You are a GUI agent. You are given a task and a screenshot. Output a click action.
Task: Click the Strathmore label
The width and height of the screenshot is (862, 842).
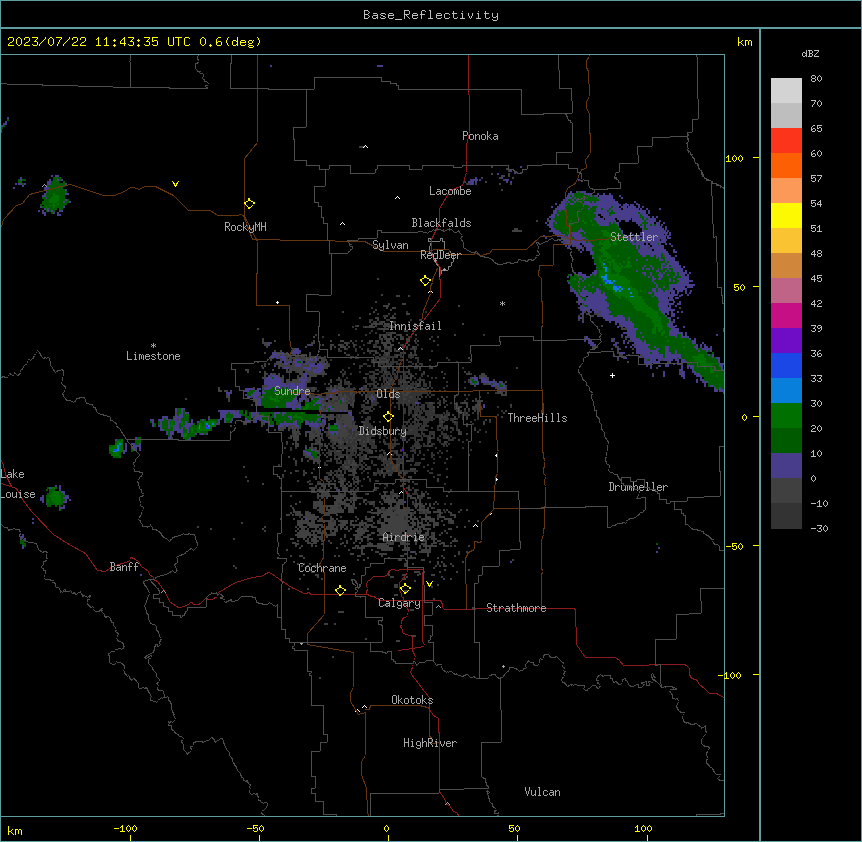(516, 608)
